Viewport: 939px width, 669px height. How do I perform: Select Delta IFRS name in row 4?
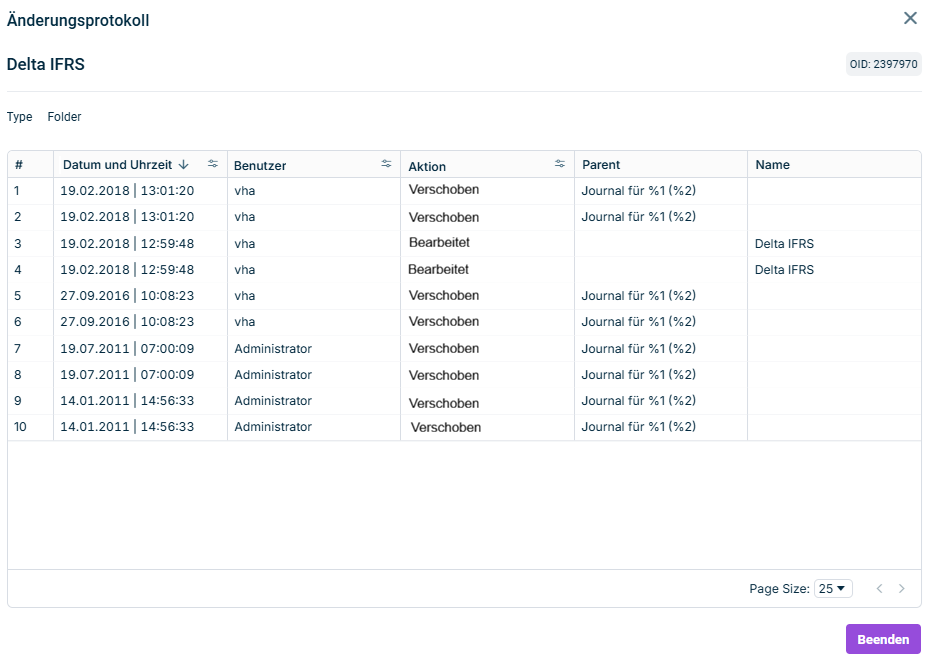pos(784,270)
